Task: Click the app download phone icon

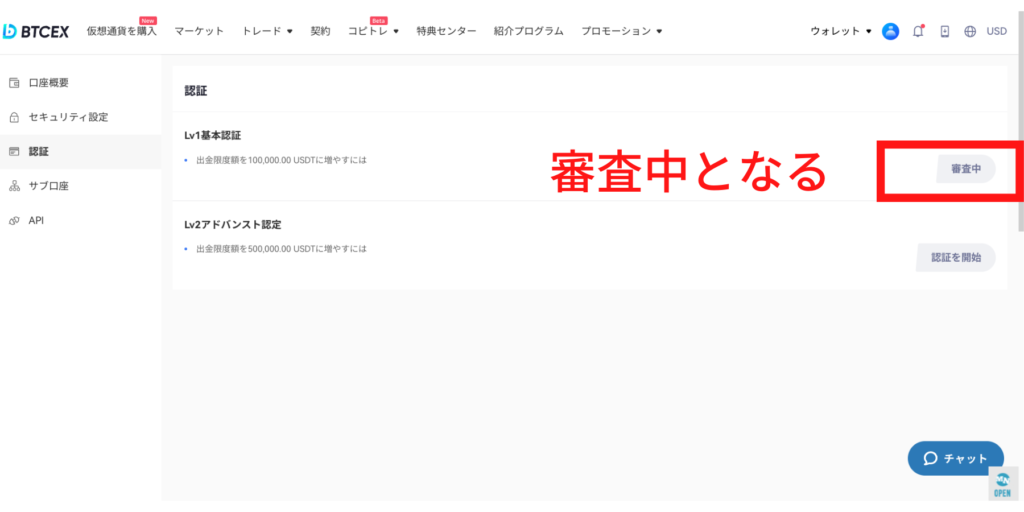Action: coord(944,31)
